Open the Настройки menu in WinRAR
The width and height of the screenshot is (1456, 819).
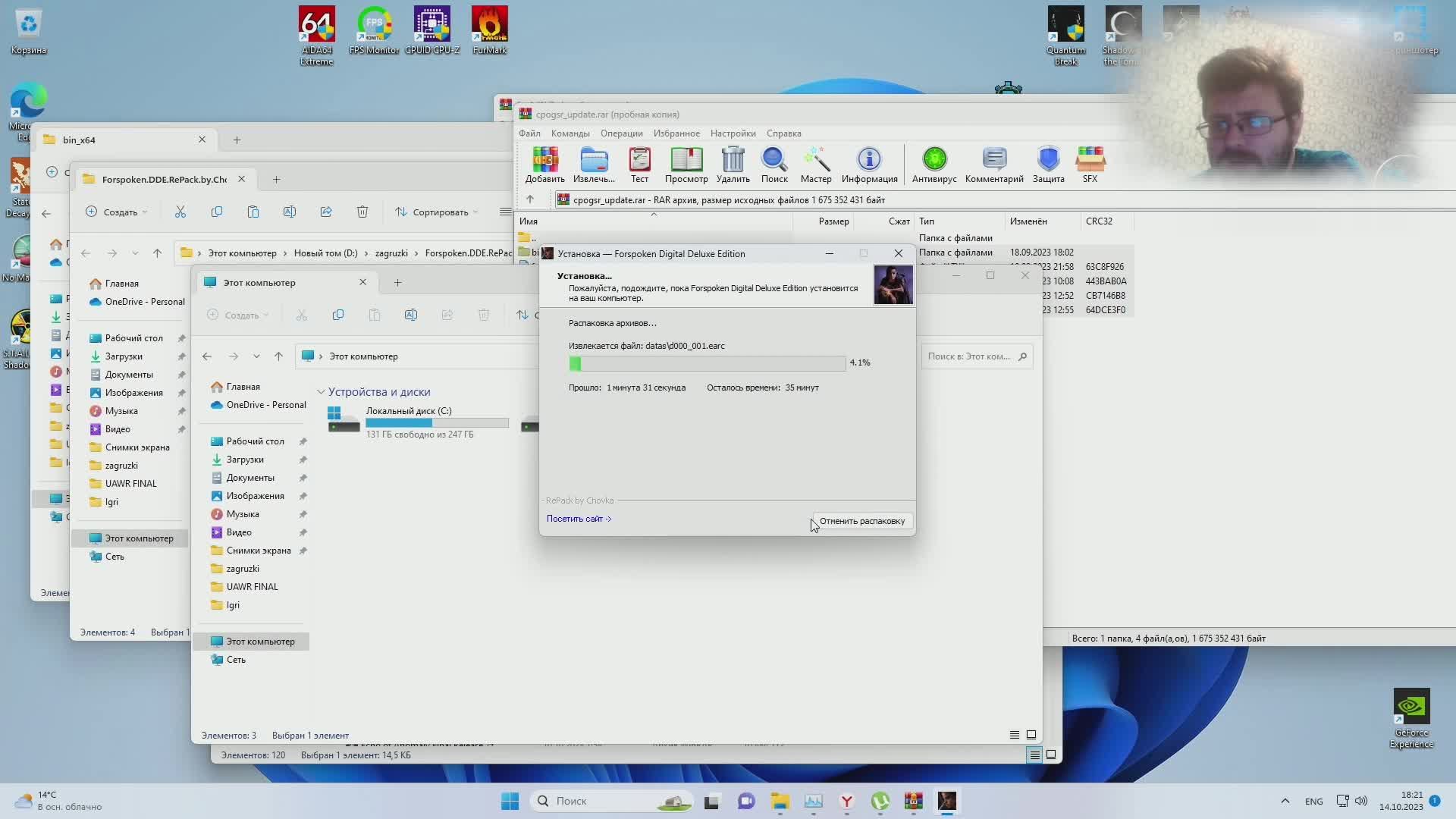tap(733, 133)
